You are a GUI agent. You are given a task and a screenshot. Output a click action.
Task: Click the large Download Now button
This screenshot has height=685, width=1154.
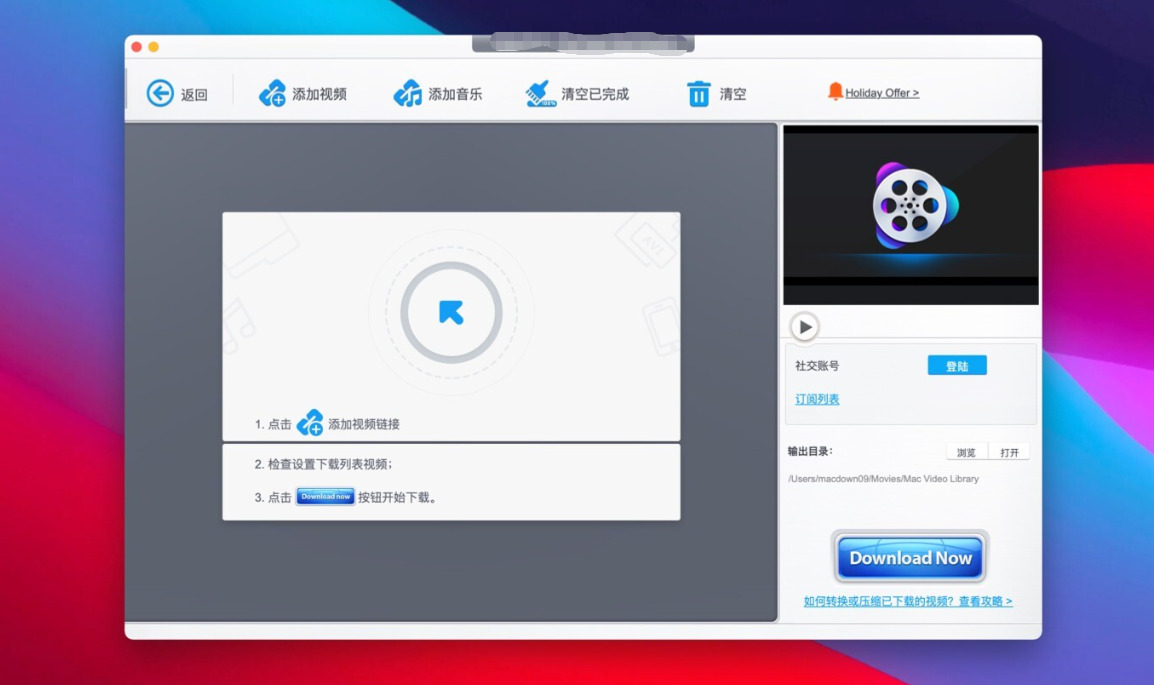pos(910,558)
